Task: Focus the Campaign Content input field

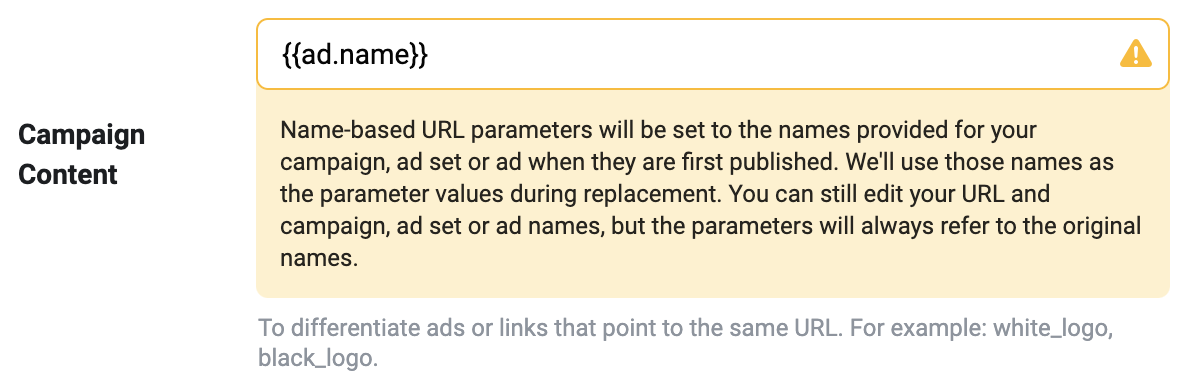Action: (712, 54)
